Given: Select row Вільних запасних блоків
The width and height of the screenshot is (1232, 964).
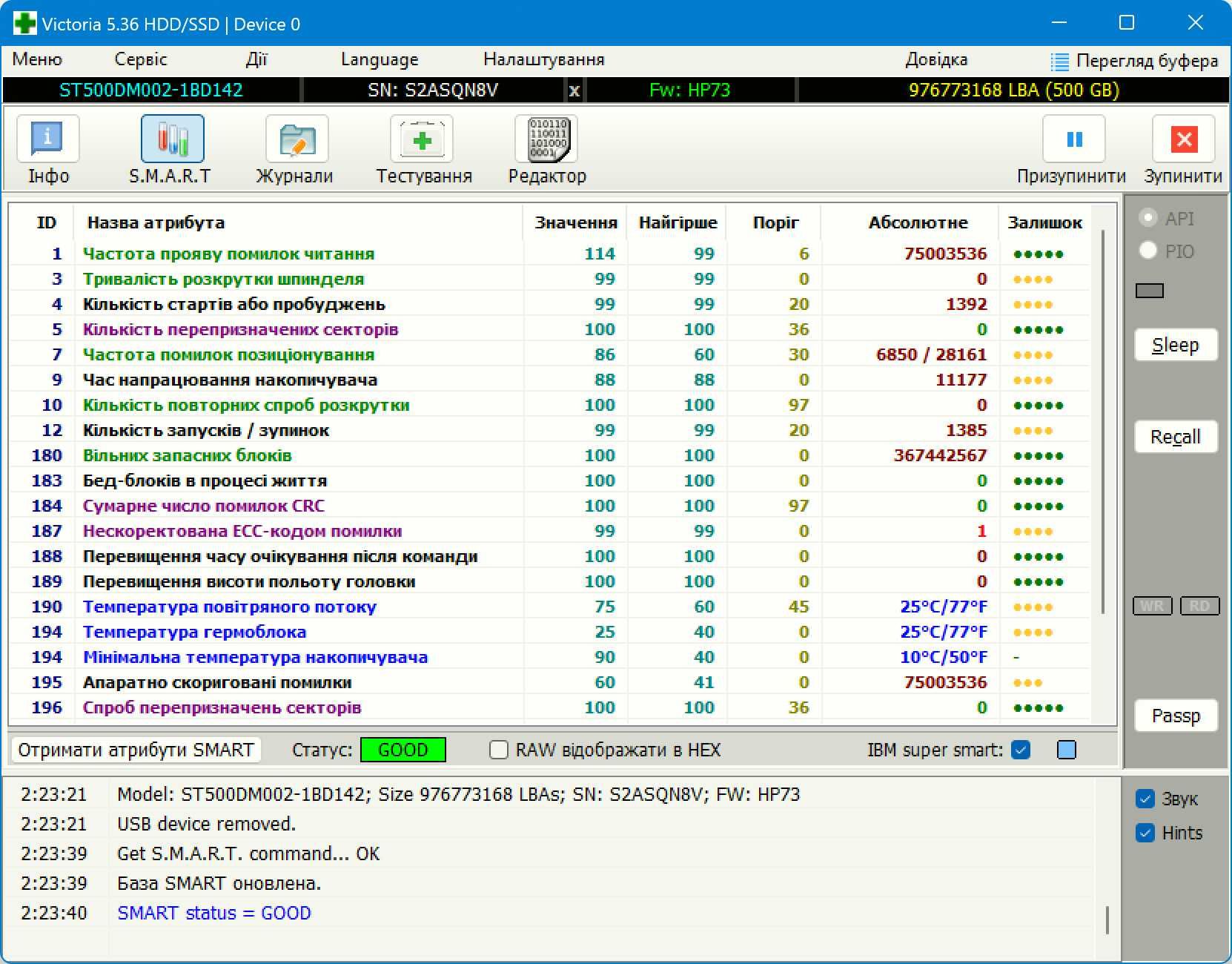Looking at the screenshot, I should [x=549, y=455].
